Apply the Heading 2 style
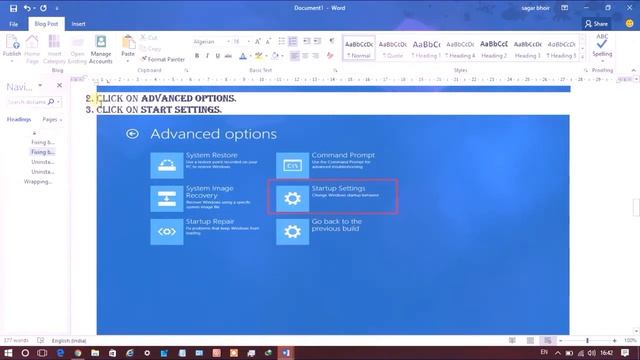 point(494,48)
